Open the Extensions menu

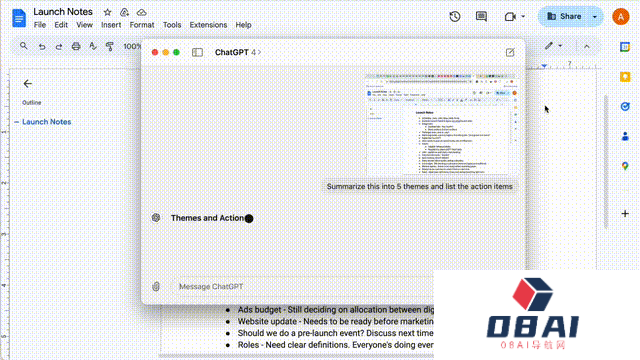click(208, 25)
